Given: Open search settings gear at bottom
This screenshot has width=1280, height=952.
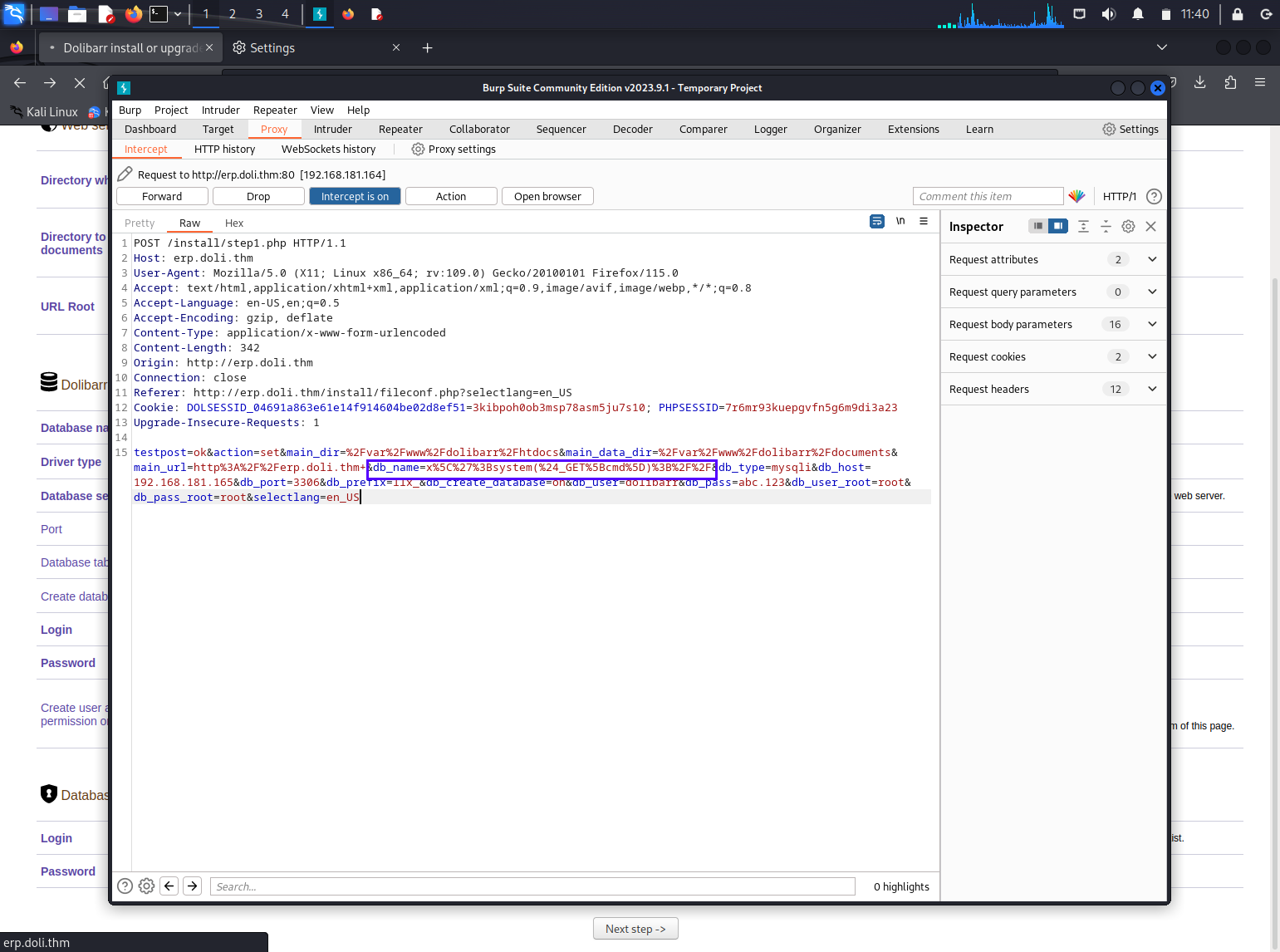Looking at the screenshot, I should click(x=146, y=886).
